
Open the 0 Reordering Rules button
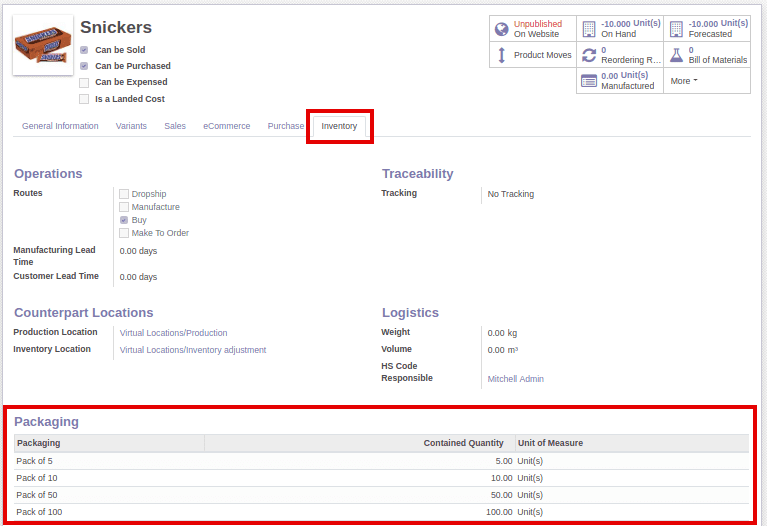click(x=620, y=55)
